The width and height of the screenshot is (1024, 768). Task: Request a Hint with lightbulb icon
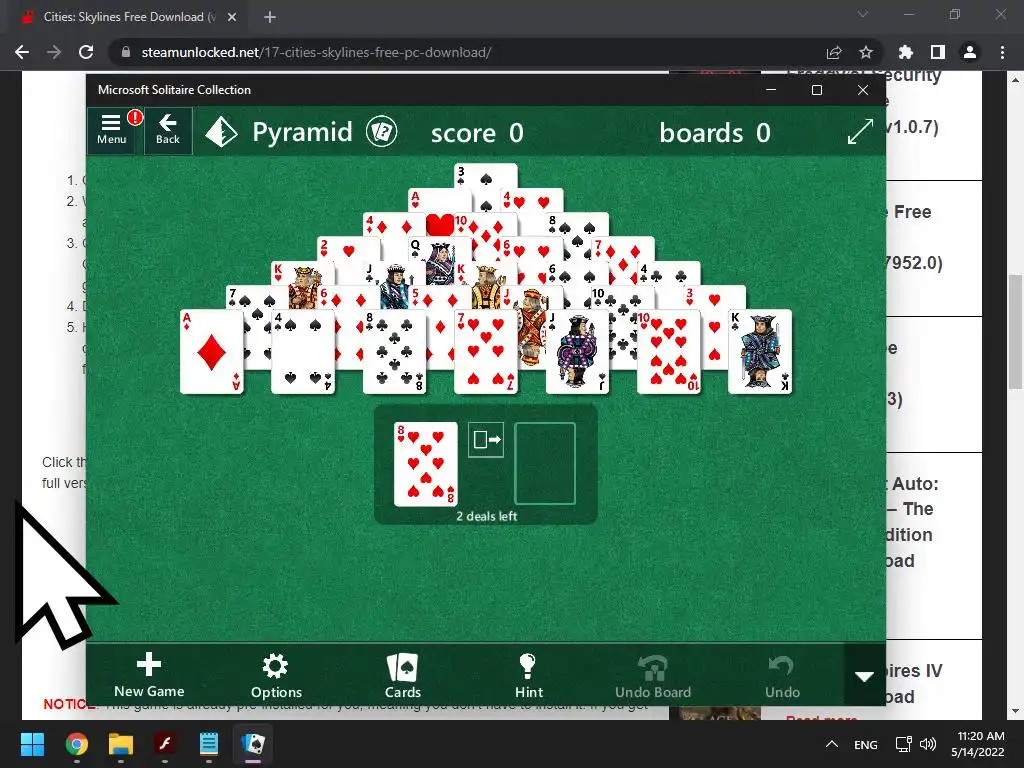click(x=528, y=675)
